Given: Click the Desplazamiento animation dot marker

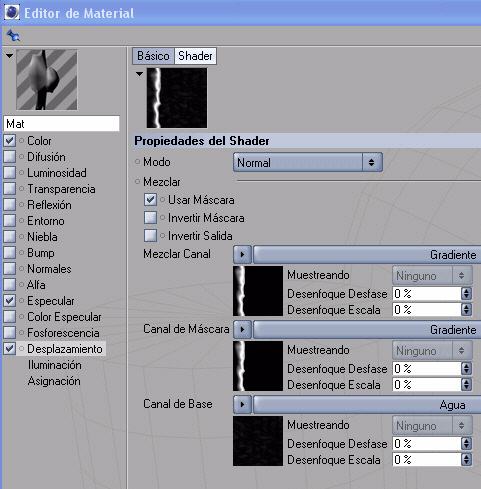Looking at the screenshot, I should (22, 349).
